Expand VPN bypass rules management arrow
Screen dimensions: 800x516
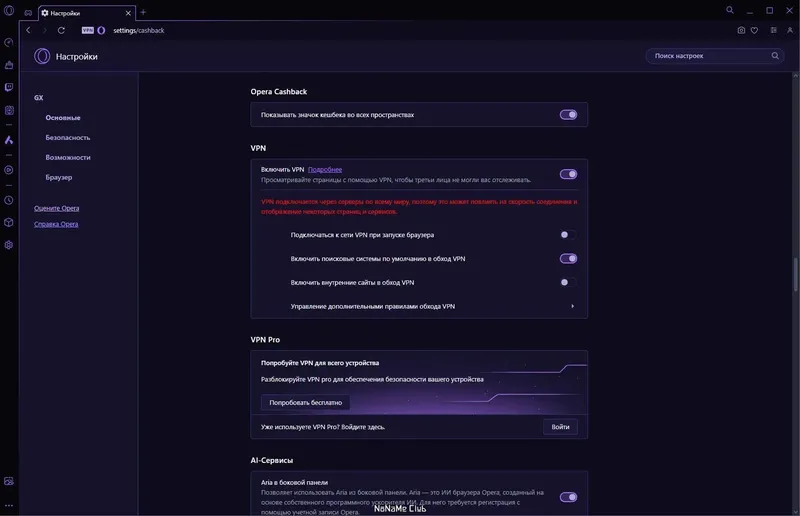click(x=572, y=306)
